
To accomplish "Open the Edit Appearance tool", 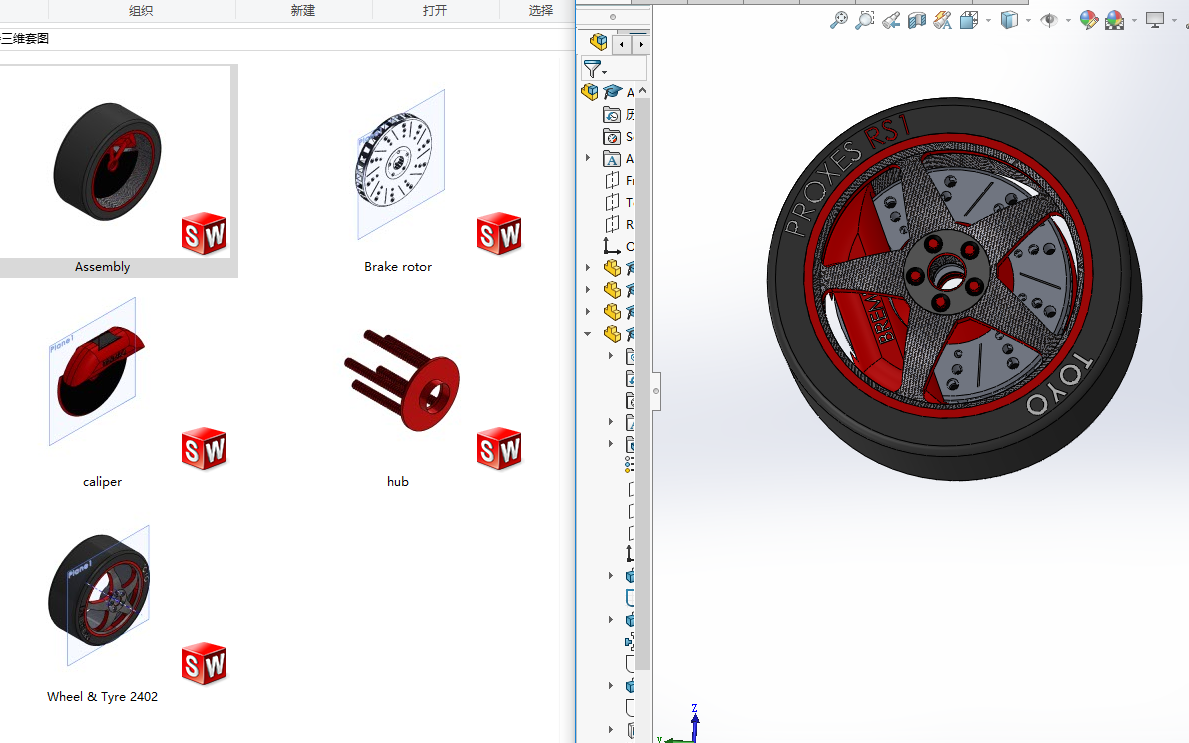I will pos(1089,20).
